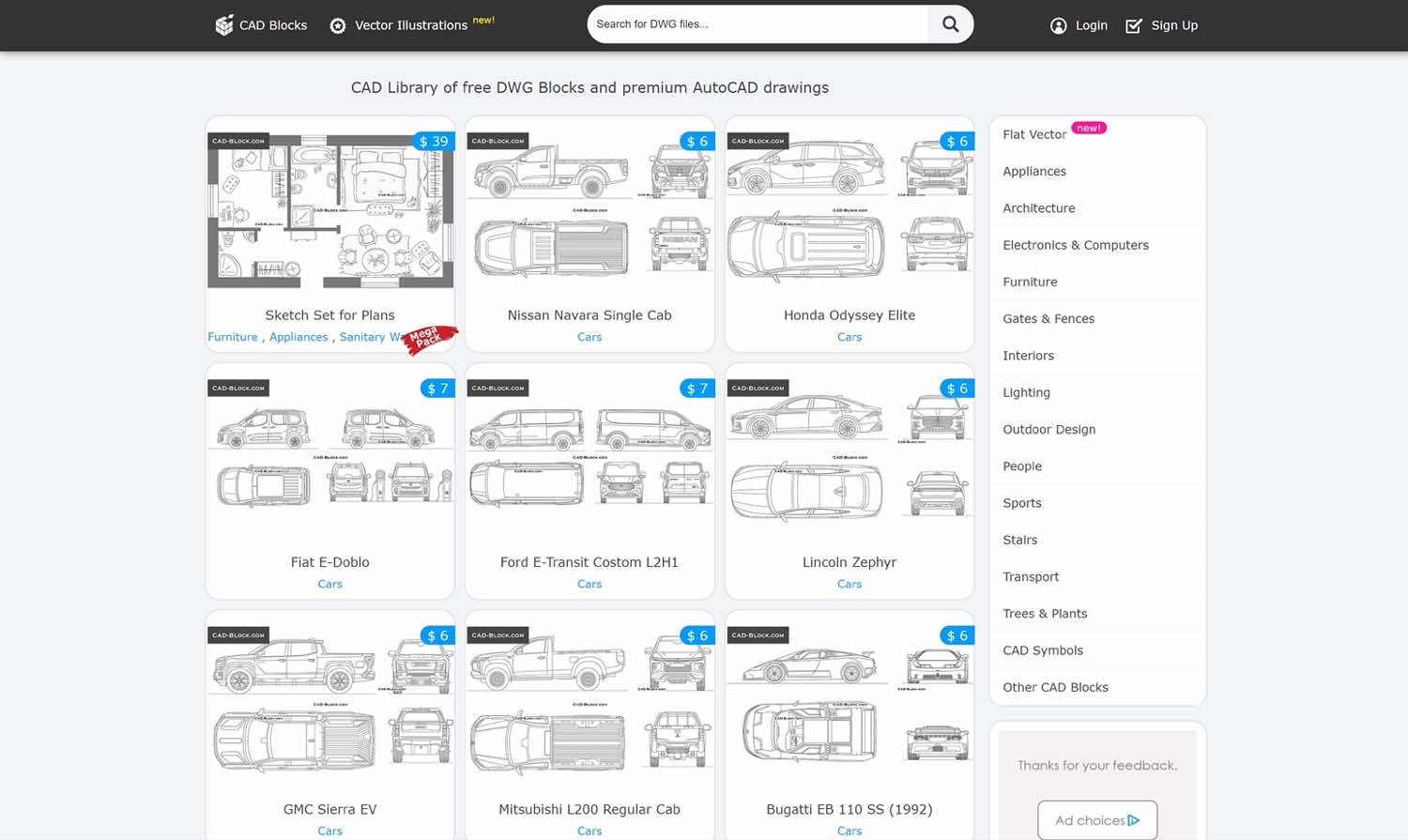This screenshot has height=840, width=1408.
Task: Select Transport category in sidebar
Action: coord(1031,577)
